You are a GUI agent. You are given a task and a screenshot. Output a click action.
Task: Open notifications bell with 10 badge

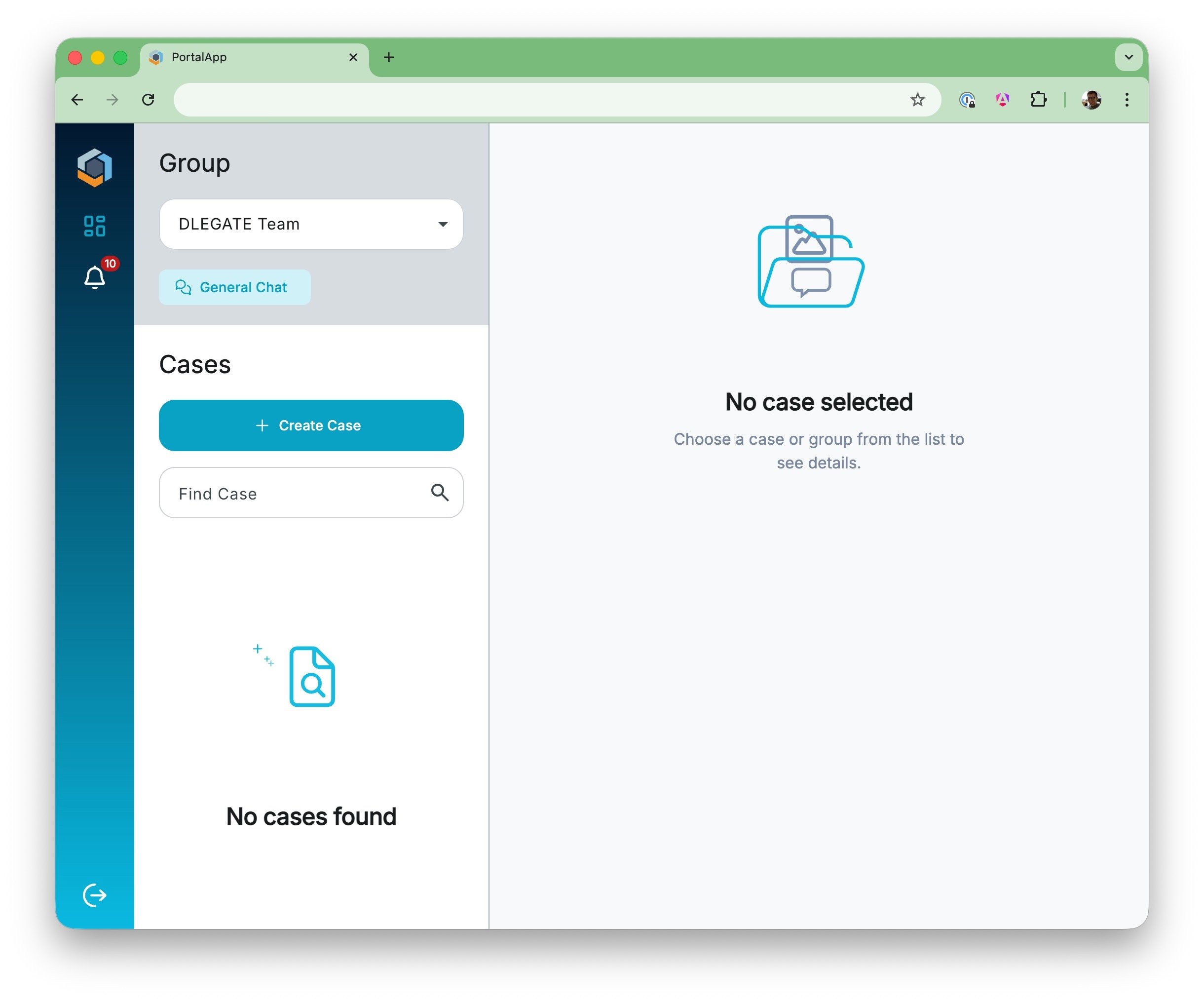[95, 277]
